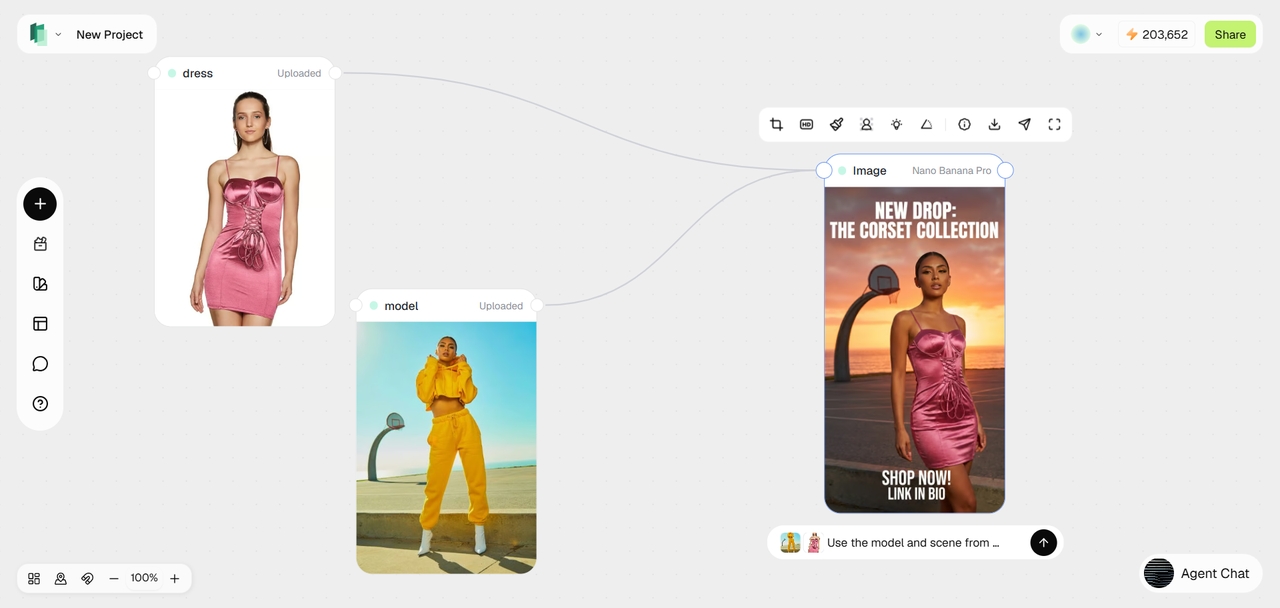Select the crop tool in image toolbar

pos(776,125)
